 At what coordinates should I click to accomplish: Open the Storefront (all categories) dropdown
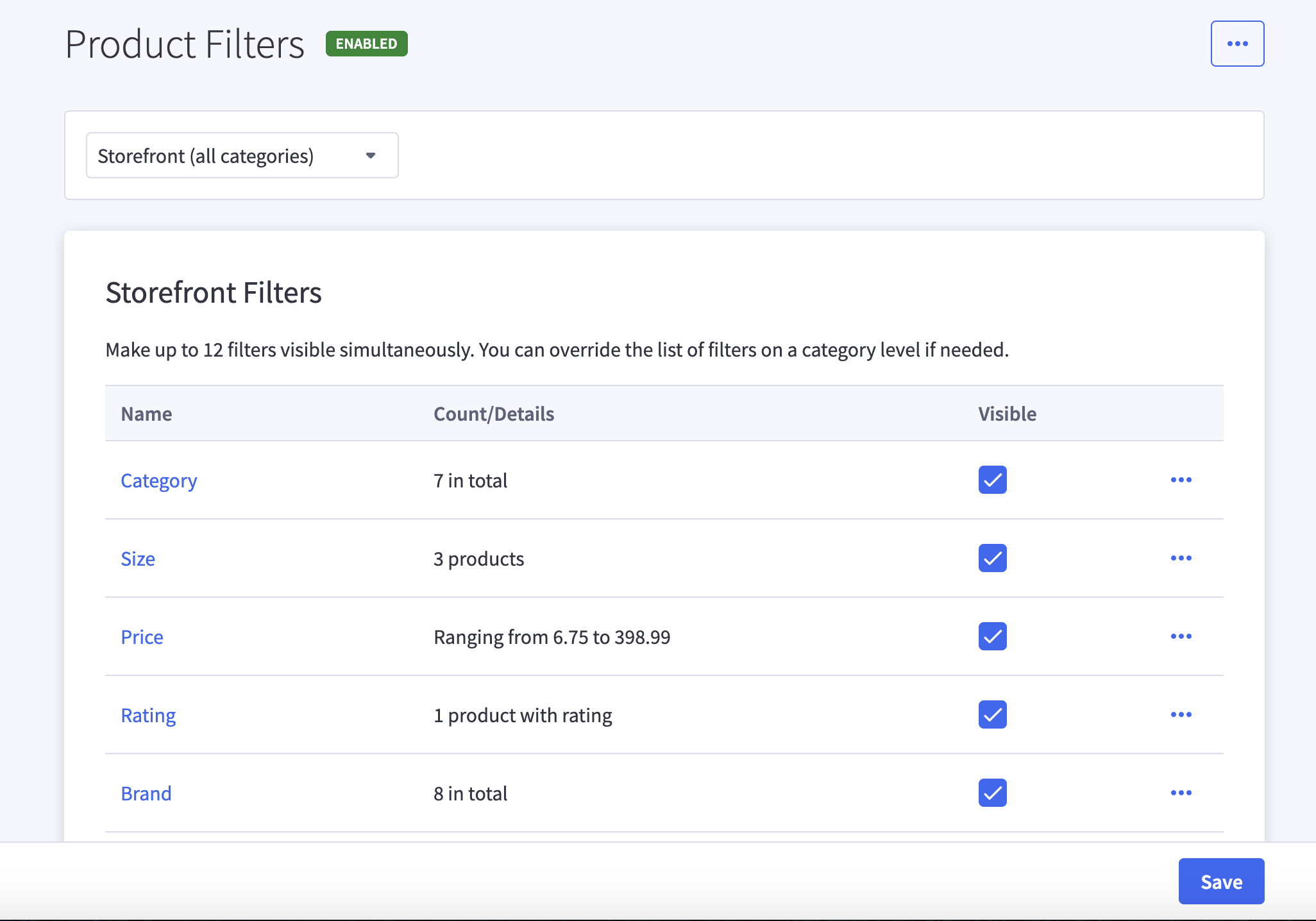coord(242,155)
